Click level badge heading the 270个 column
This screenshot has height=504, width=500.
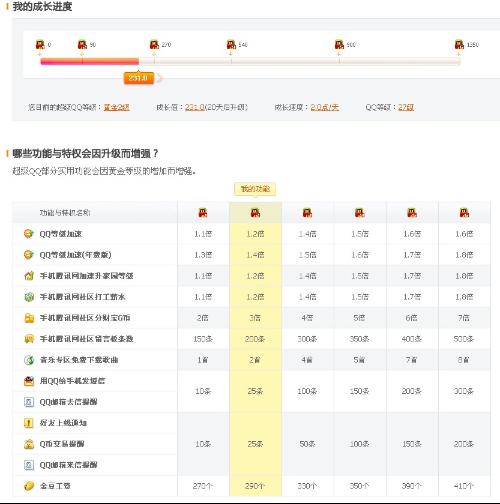click(203, 212)
